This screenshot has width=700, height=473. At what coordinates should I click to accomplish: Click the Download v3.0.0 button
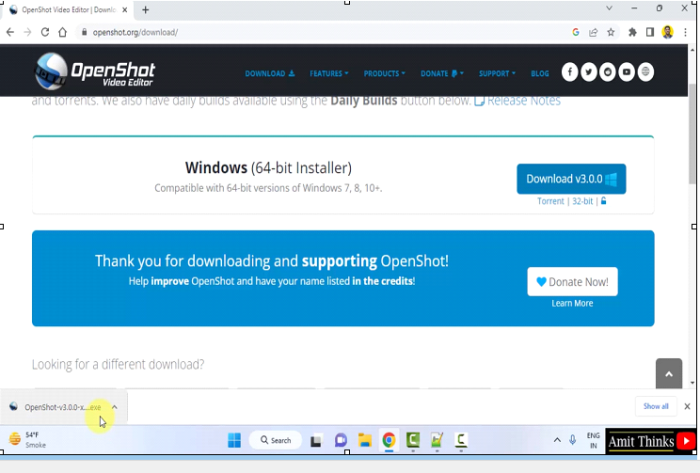571,179
